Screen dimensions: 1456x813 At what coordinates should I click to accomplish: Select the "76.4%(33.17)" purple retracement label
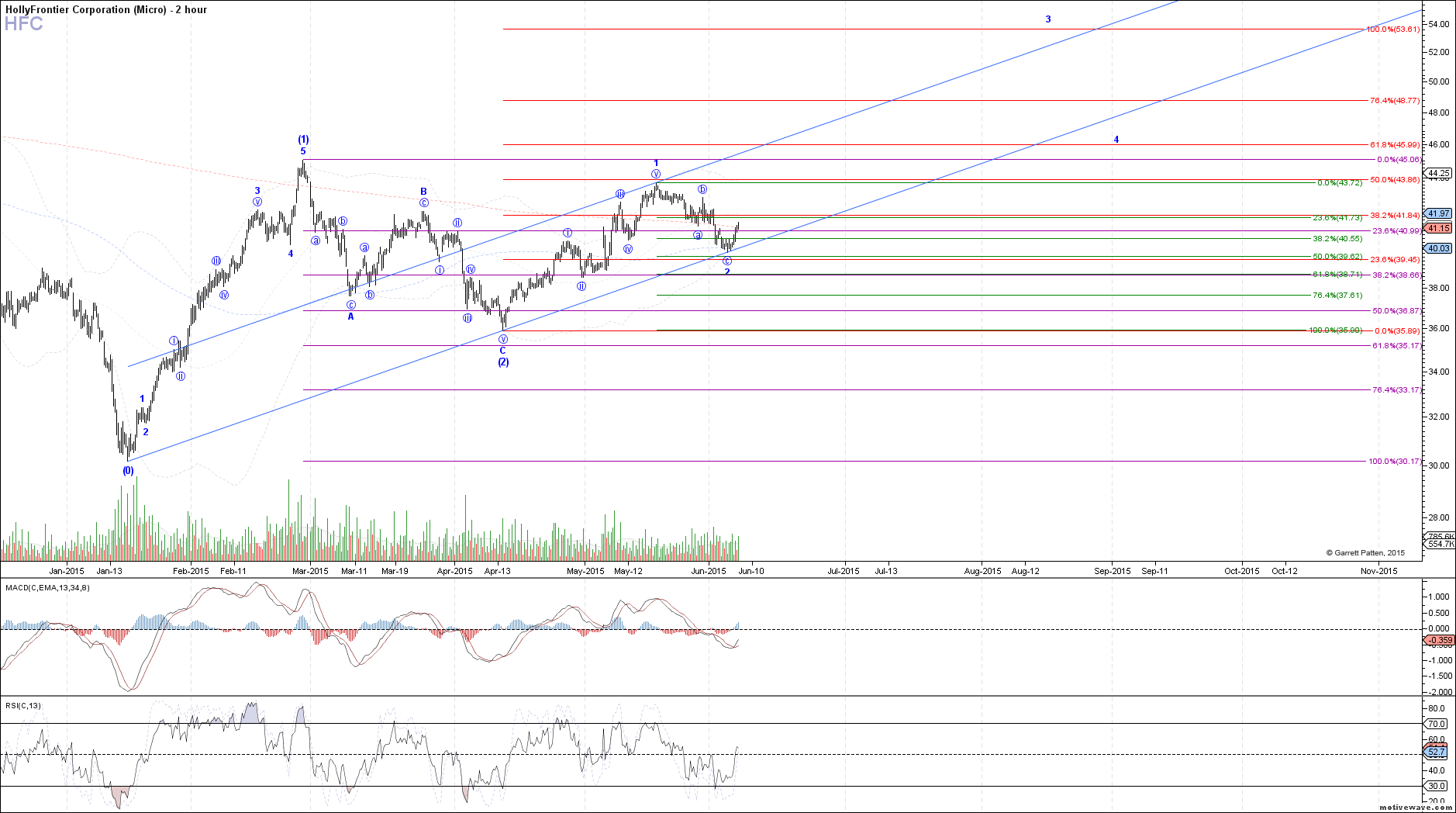point(1397,390)
